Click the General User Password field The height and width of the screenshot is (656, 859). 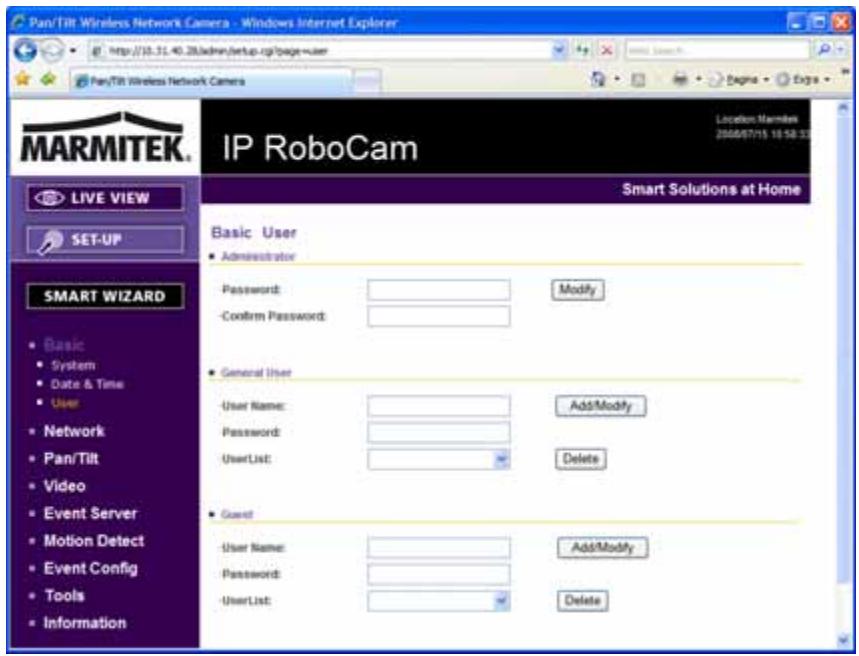(439, 432)
